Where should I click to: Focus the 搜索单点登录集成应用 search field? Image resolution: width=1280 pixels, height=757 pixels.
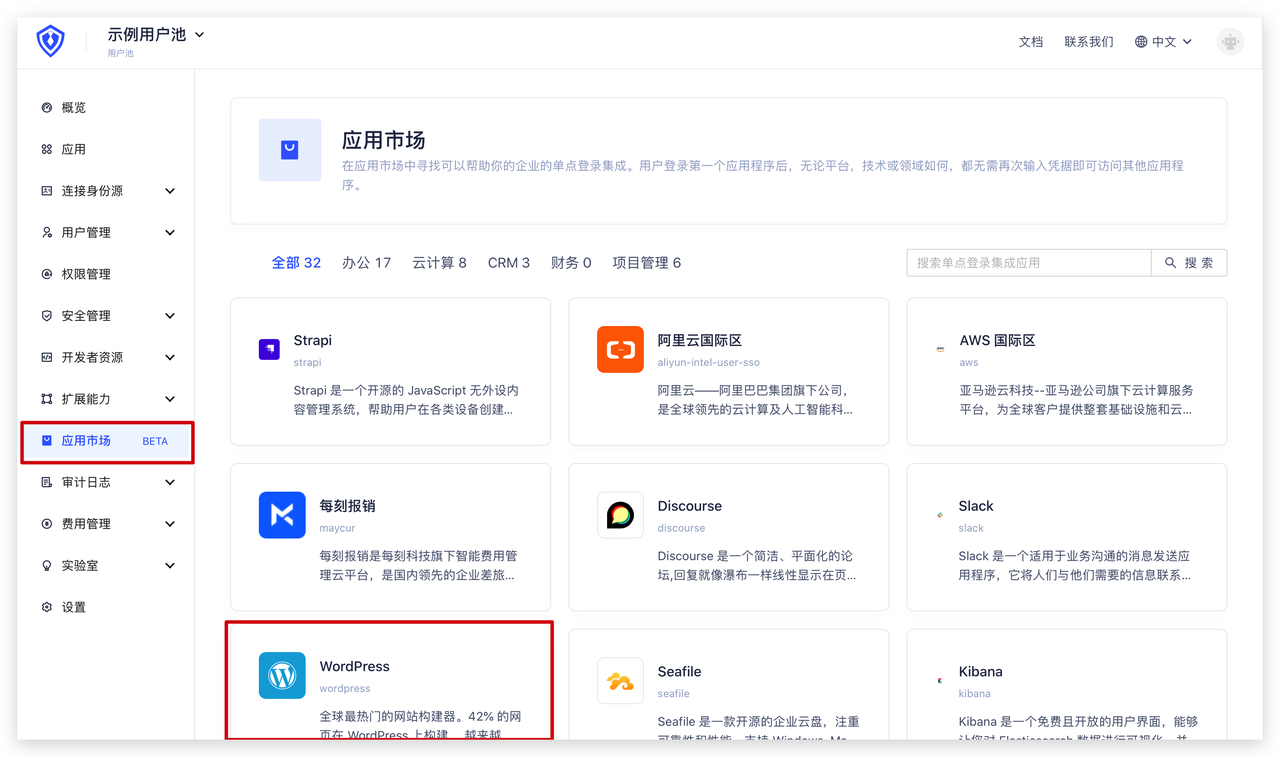1029,263
